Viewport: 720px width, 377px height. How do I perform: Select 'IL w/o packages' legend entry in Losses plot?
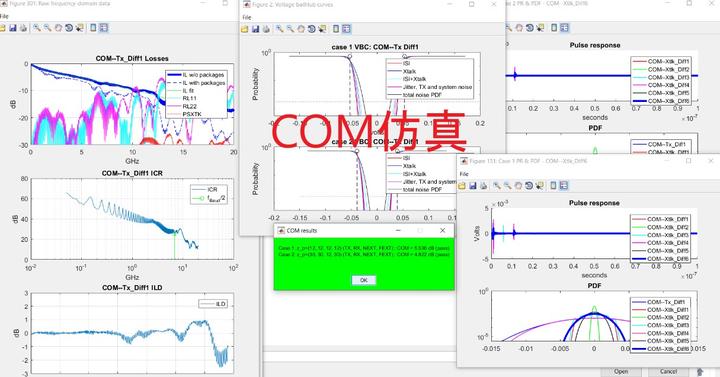click(197, 75)
